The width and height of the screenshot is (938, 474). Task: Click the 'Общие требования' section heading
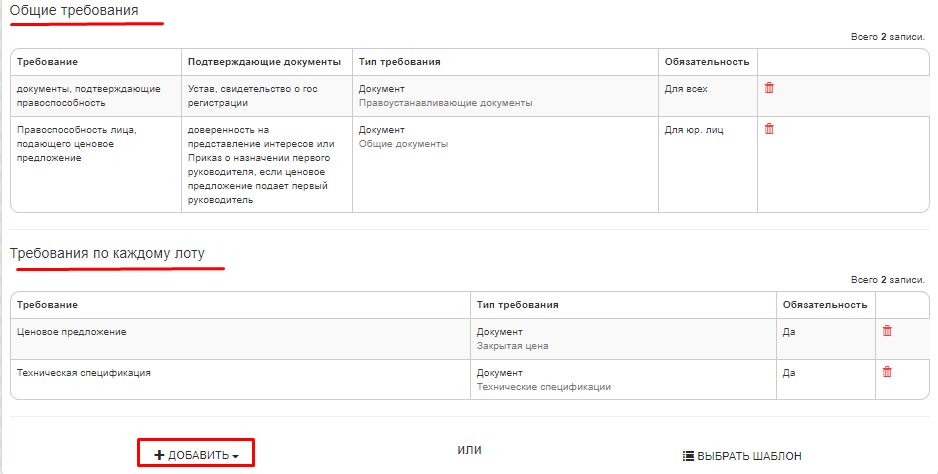pos(74,11)
